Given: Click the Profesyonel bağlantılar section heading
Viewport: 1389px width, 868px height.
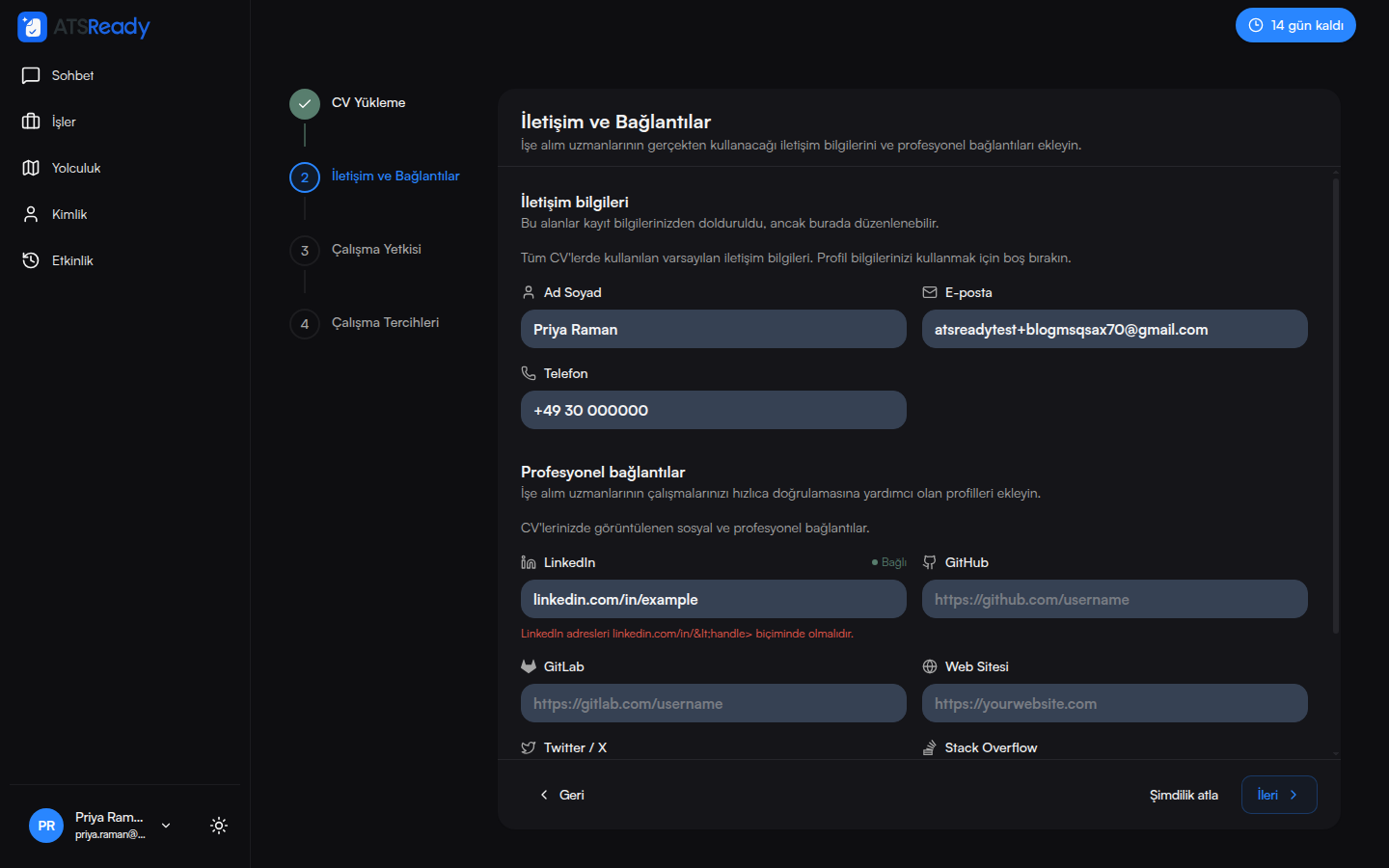Looking at the screenshot, I should click(x=603, y=472).
